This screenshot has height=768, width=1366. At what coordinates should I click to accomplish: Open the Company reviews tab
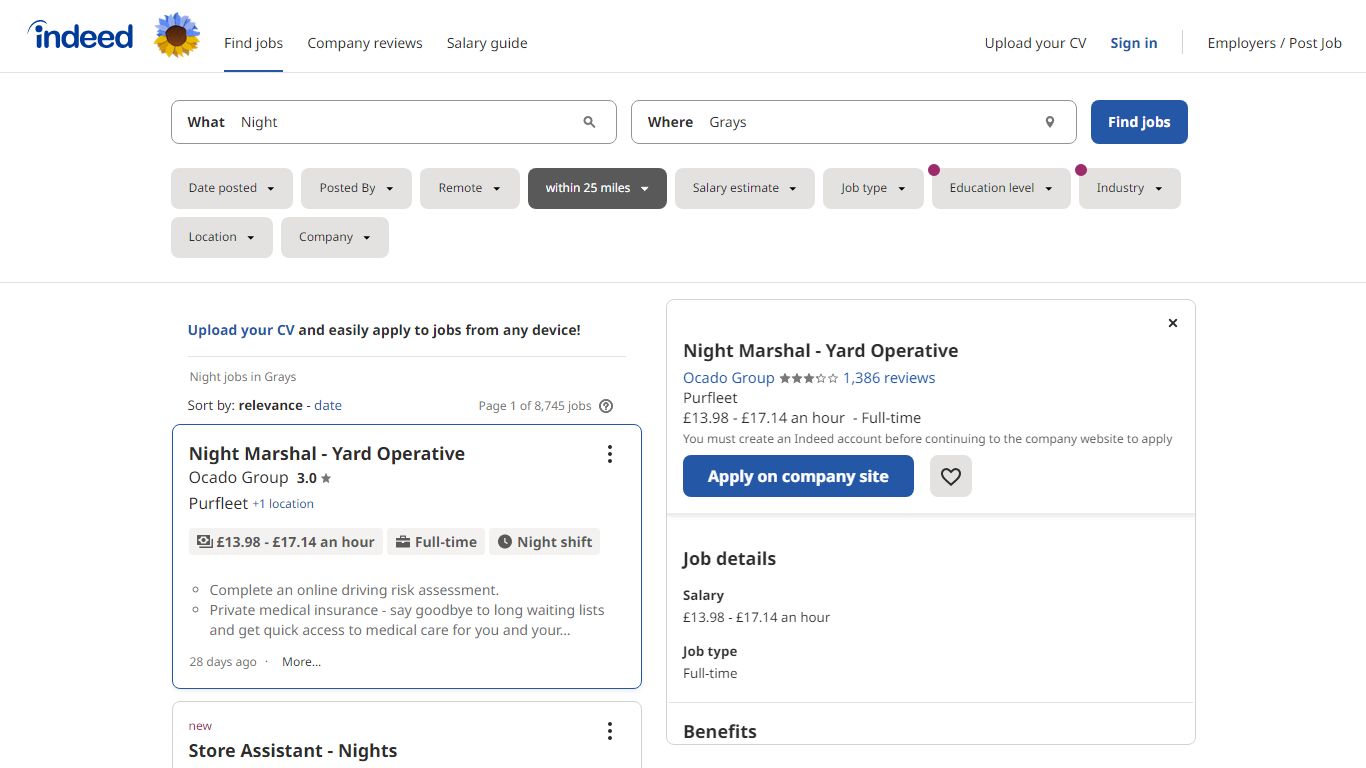tap(365, 43)
